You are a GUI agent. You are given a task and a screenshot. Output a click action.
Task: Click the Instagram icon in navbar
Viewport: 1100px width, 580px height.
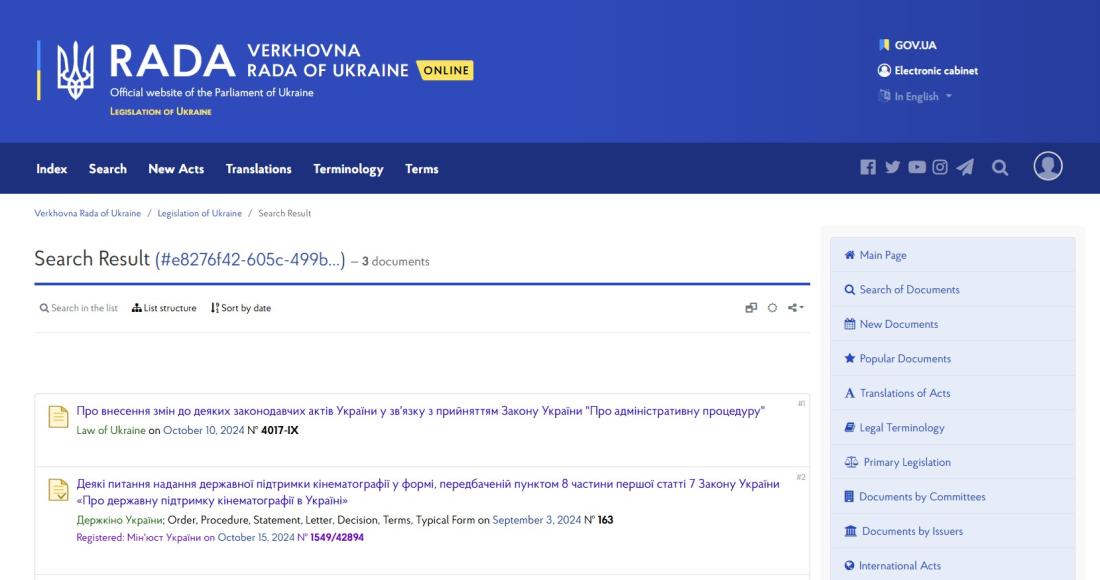coord(940,168)
